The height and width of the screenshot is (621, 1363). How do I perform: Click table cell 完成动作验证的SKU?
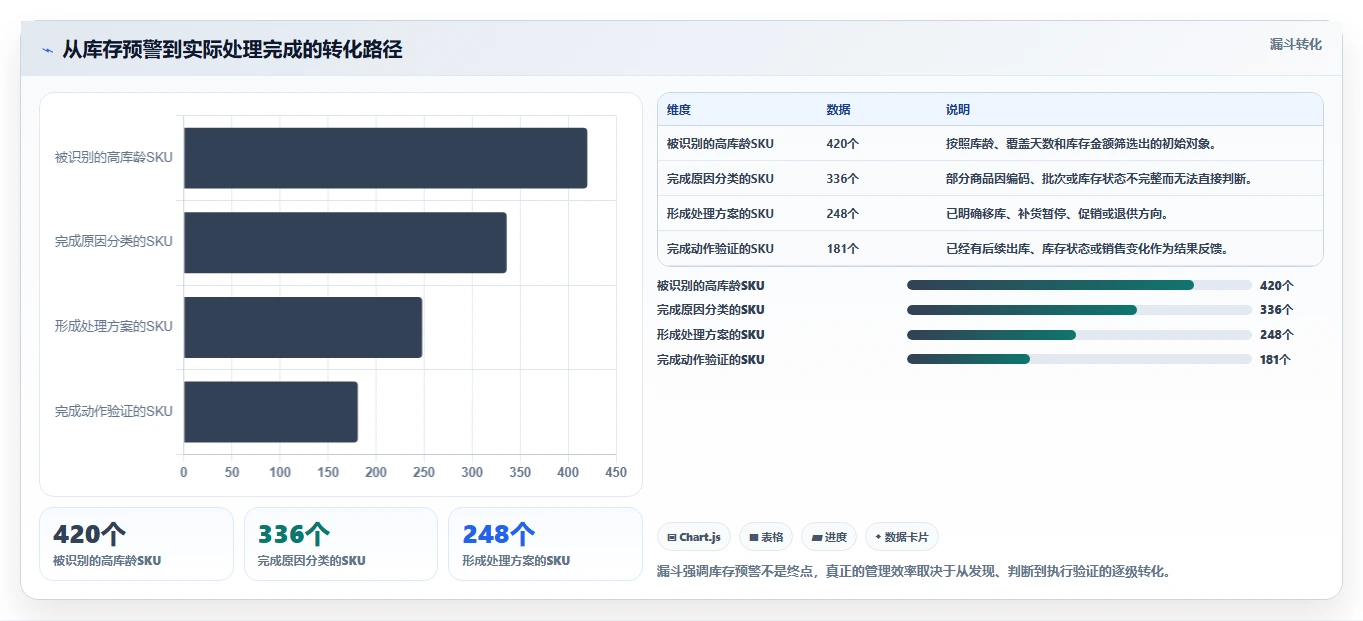(x=720, y=249)
